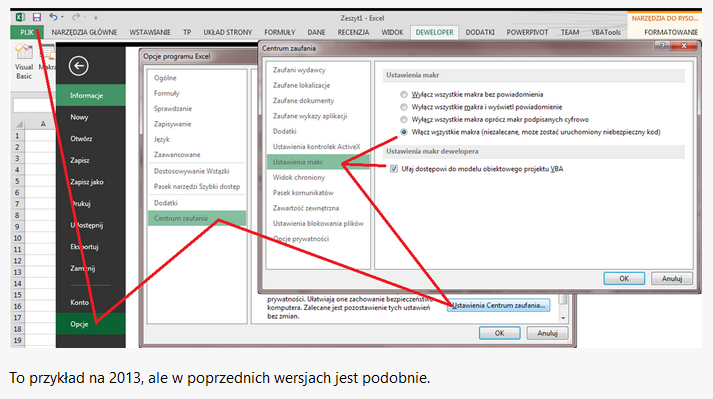Screen dimensions: 713x399
Task: Switch to WSTAWIANIE ribbon tab
Action: click(150, 32)
